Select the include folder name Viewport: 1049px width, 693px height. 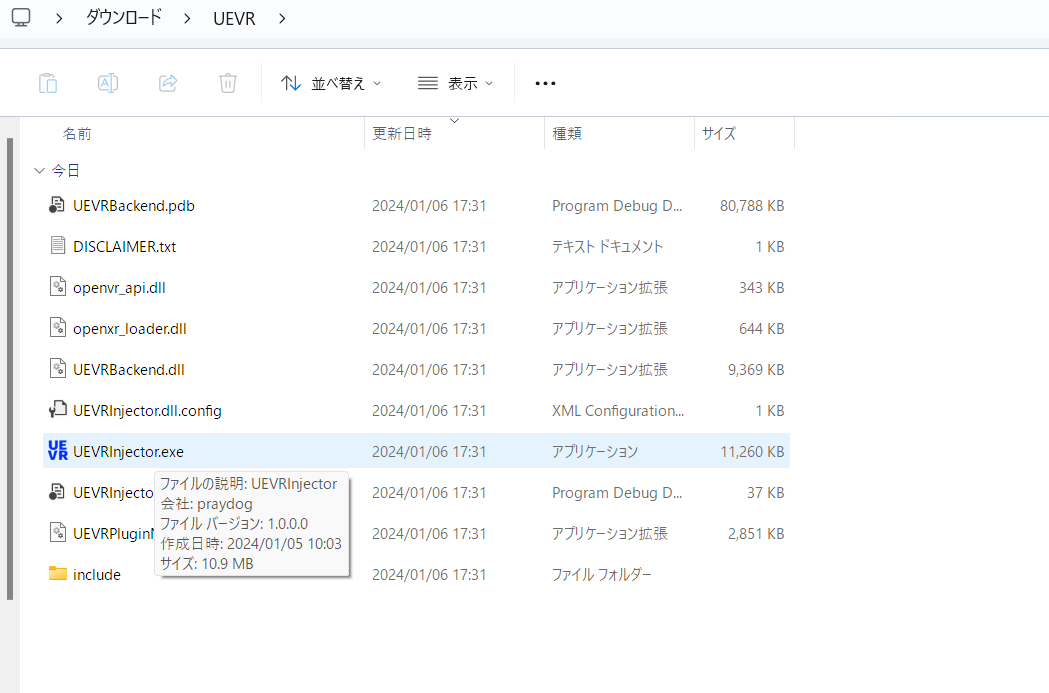click(97, 575)
